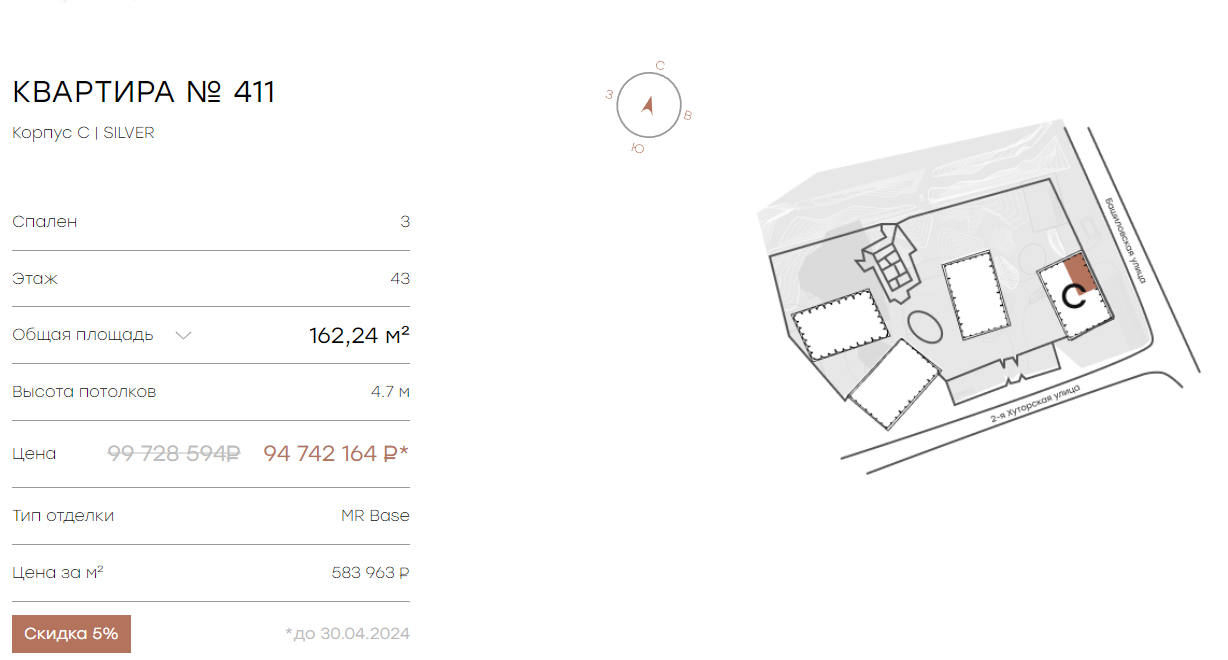Select the central rectangular tower on map
The width and height of the screenshot is (1228, 660).
[976, 296]
